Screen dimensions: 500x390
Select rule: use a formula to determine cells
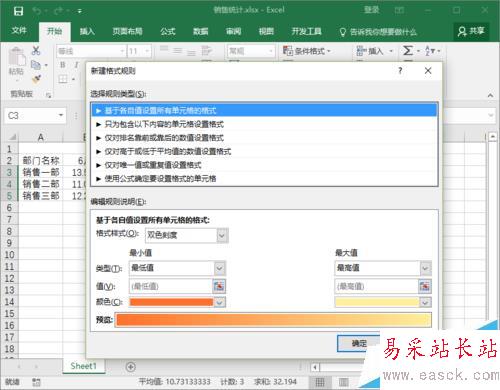click(x=264, y=179)
